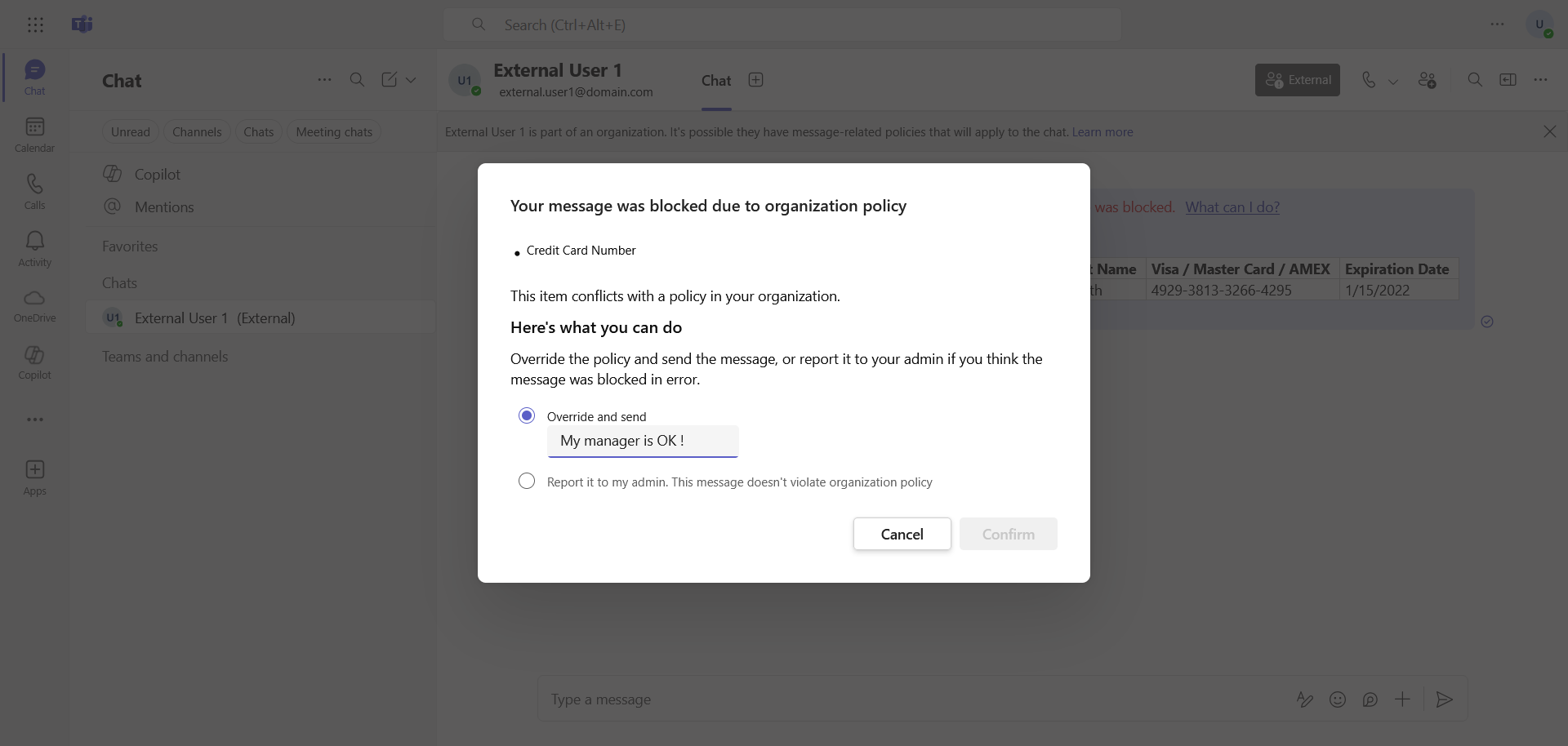Click the add people icon

[x=1427, y=80]
